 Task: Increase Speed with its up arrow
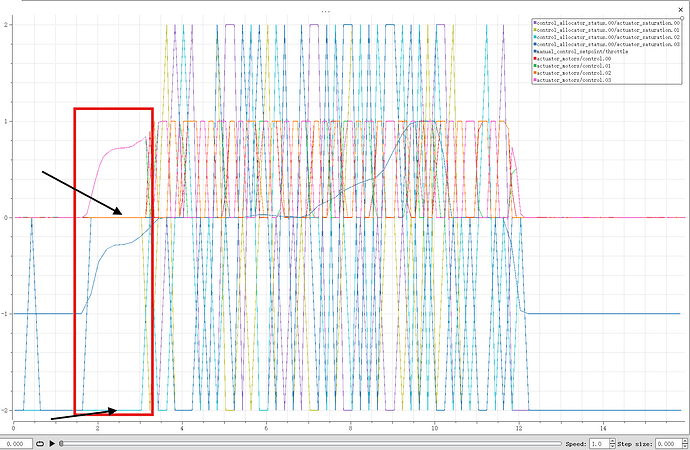613,441
